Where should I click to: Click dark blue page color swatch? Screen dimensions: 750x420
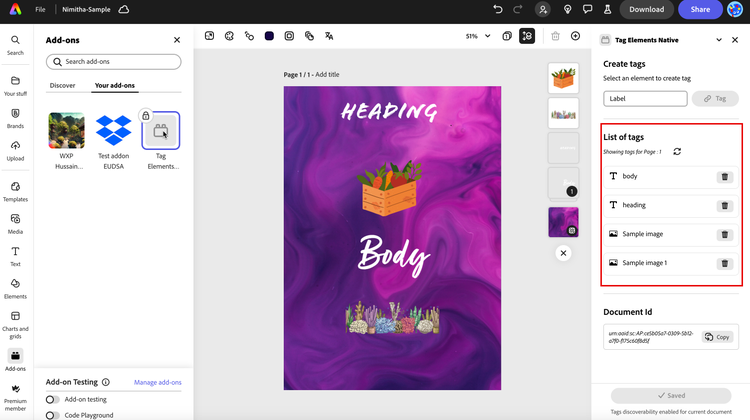269,36
